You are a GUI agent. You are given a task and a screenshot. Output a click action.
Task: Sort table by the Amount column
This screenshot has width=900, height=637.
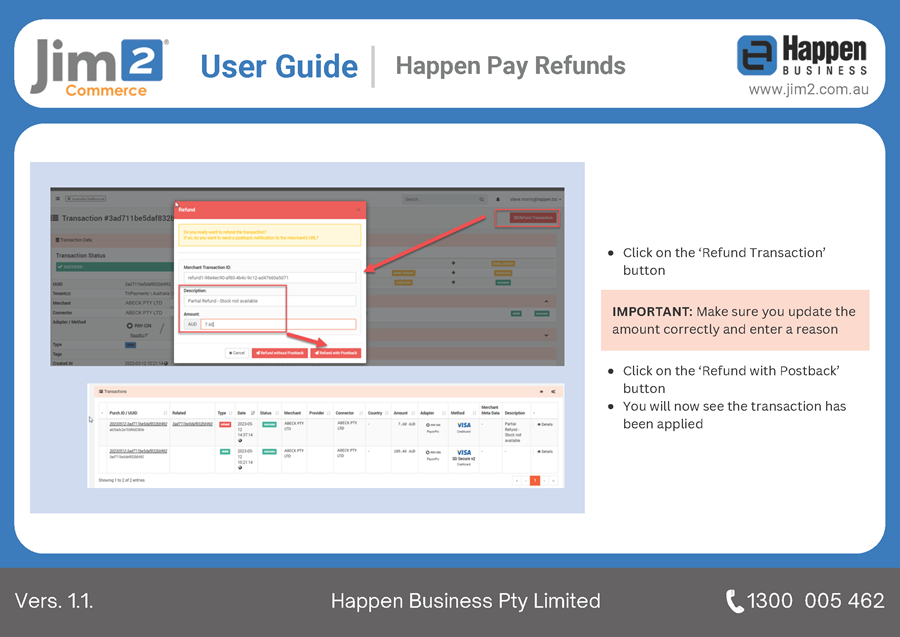point(404,413)
